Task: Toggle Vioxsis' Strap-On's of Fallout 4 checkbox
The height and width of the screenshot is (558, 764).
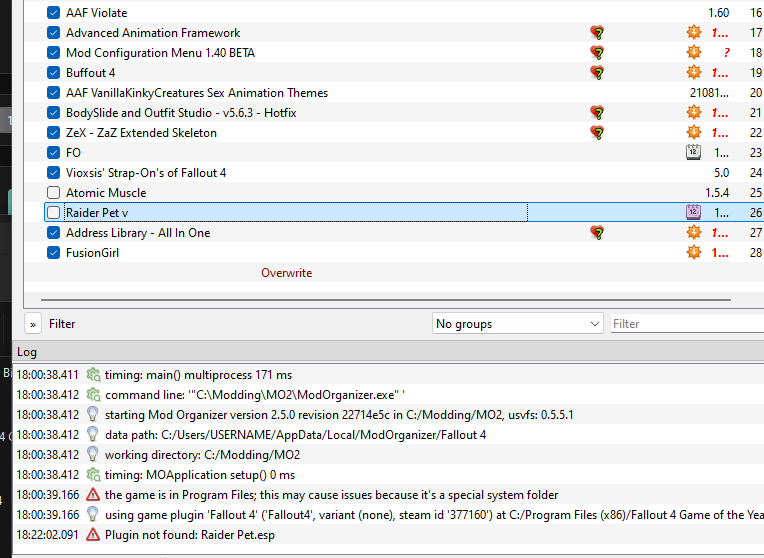Action: tap(54, 173)
